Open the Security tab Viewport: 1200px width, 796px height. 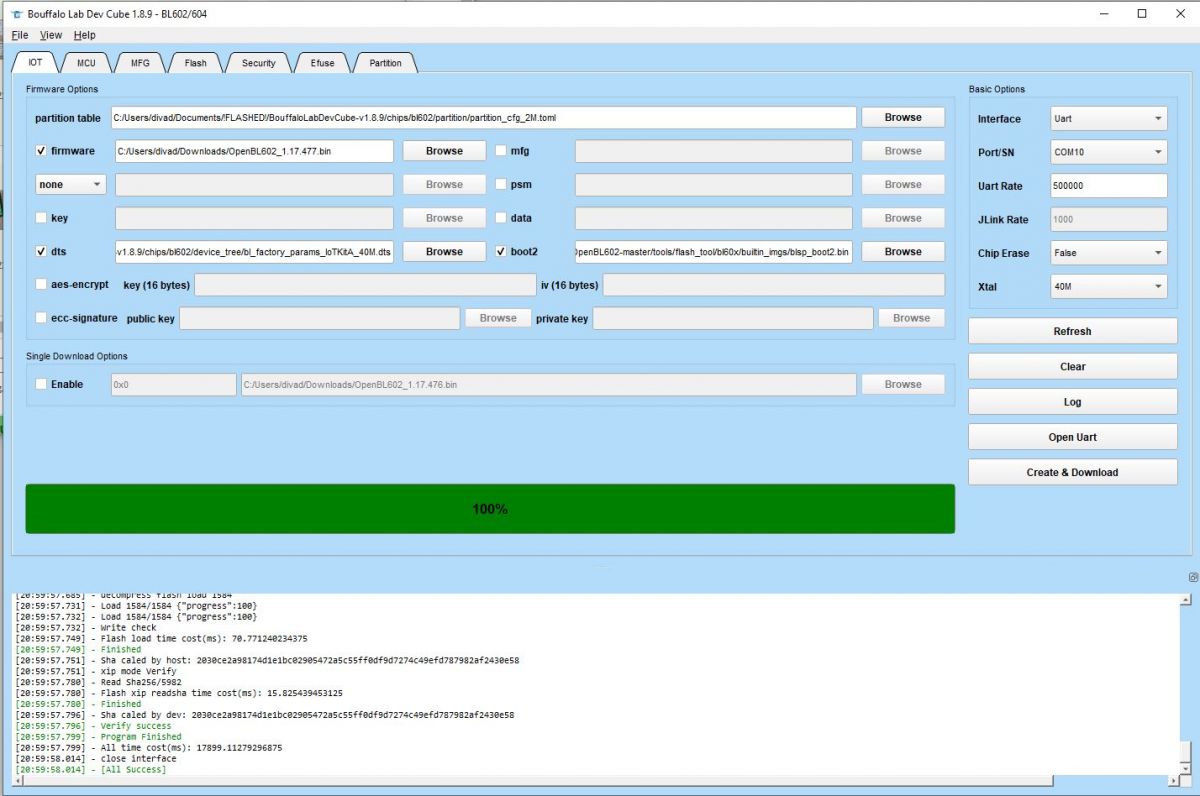(x=259, y=63)
